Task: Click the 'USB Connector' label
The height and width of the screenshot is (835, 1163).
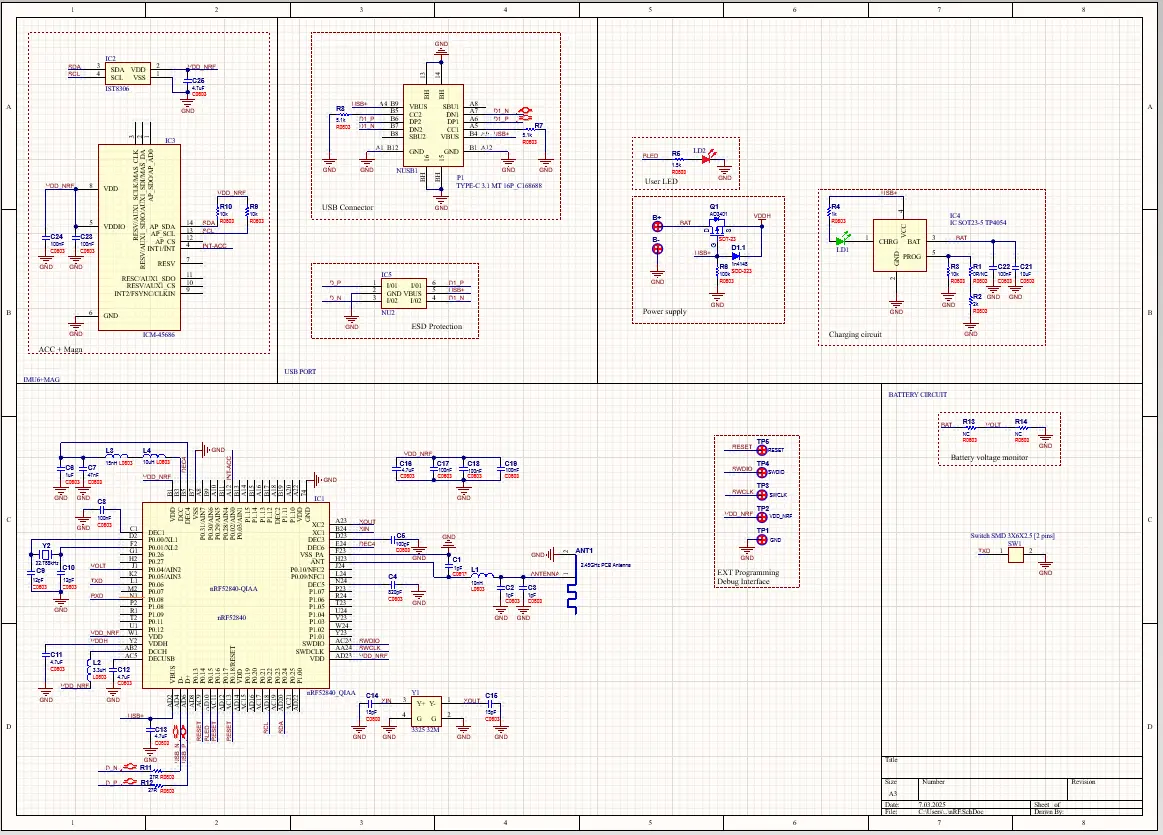Action: tap(348, 208)
